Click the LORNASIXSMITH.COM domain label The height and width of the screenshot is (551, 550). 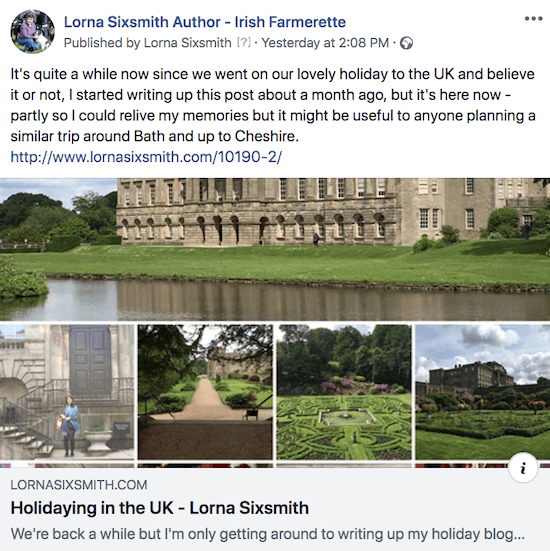pyautogui.click(x=79, y=485)
